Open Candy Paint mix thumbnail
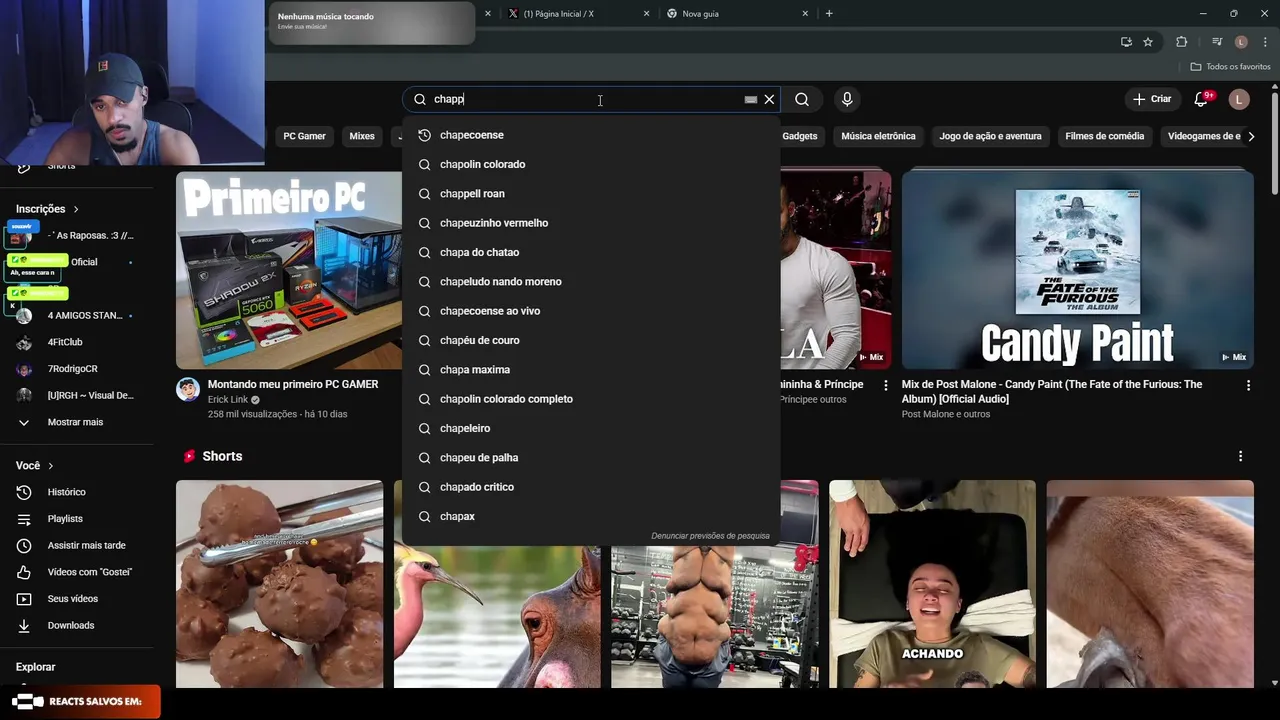The image size is (1280, 720). pyautogui.click(x=1077, y=270)
